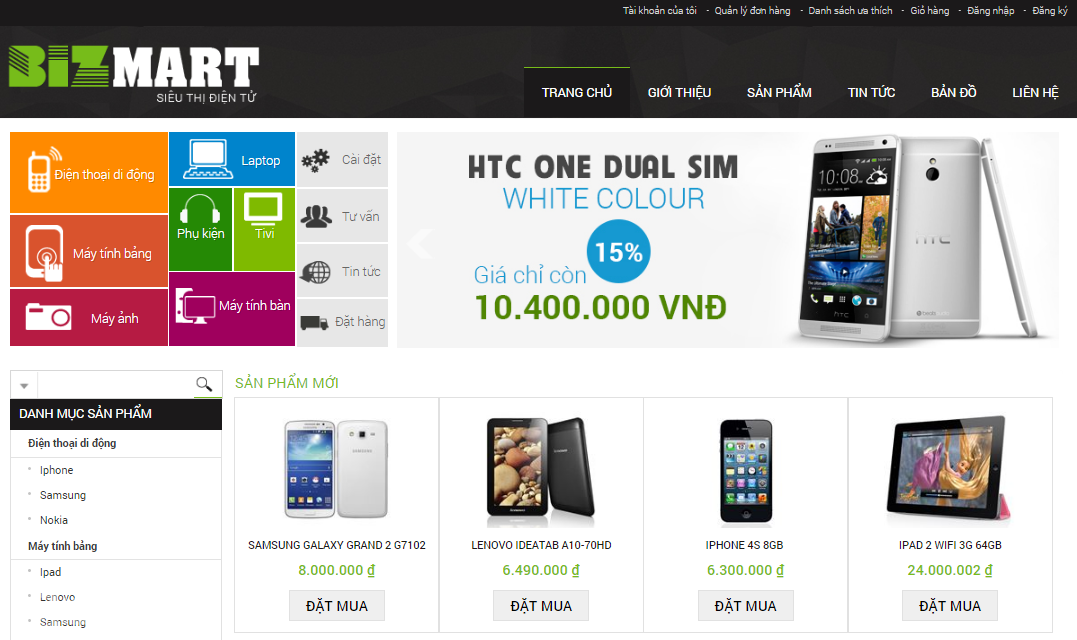
Task: Click the truck Đặt hàng icon
Action: (x=315, y=322)
